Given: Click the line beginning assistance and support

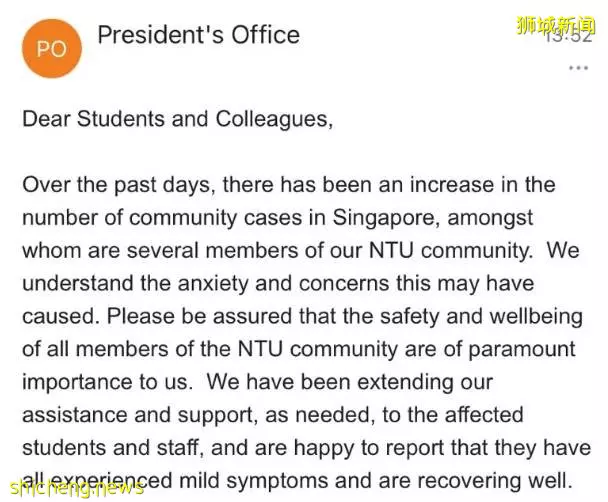Looking at the screenshot, I should pos(273,415).
